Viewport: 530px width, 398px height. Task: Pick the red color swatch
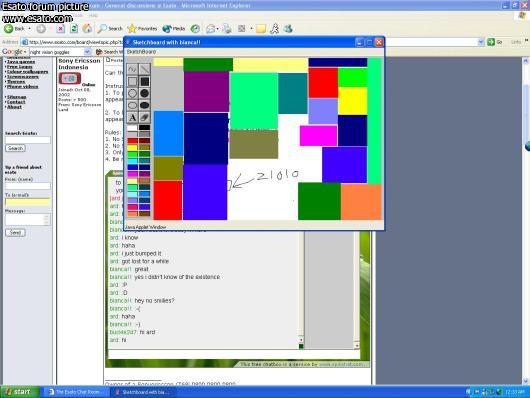(x=132, y=141)
